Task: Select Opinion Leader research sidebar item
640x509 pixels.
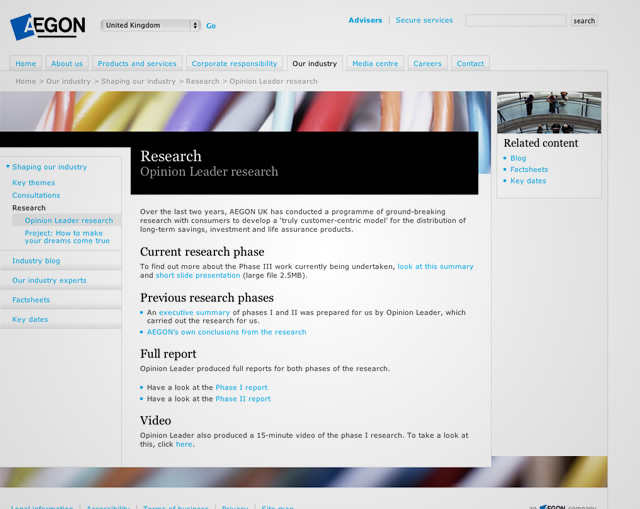Action: (x=69, y=220)
